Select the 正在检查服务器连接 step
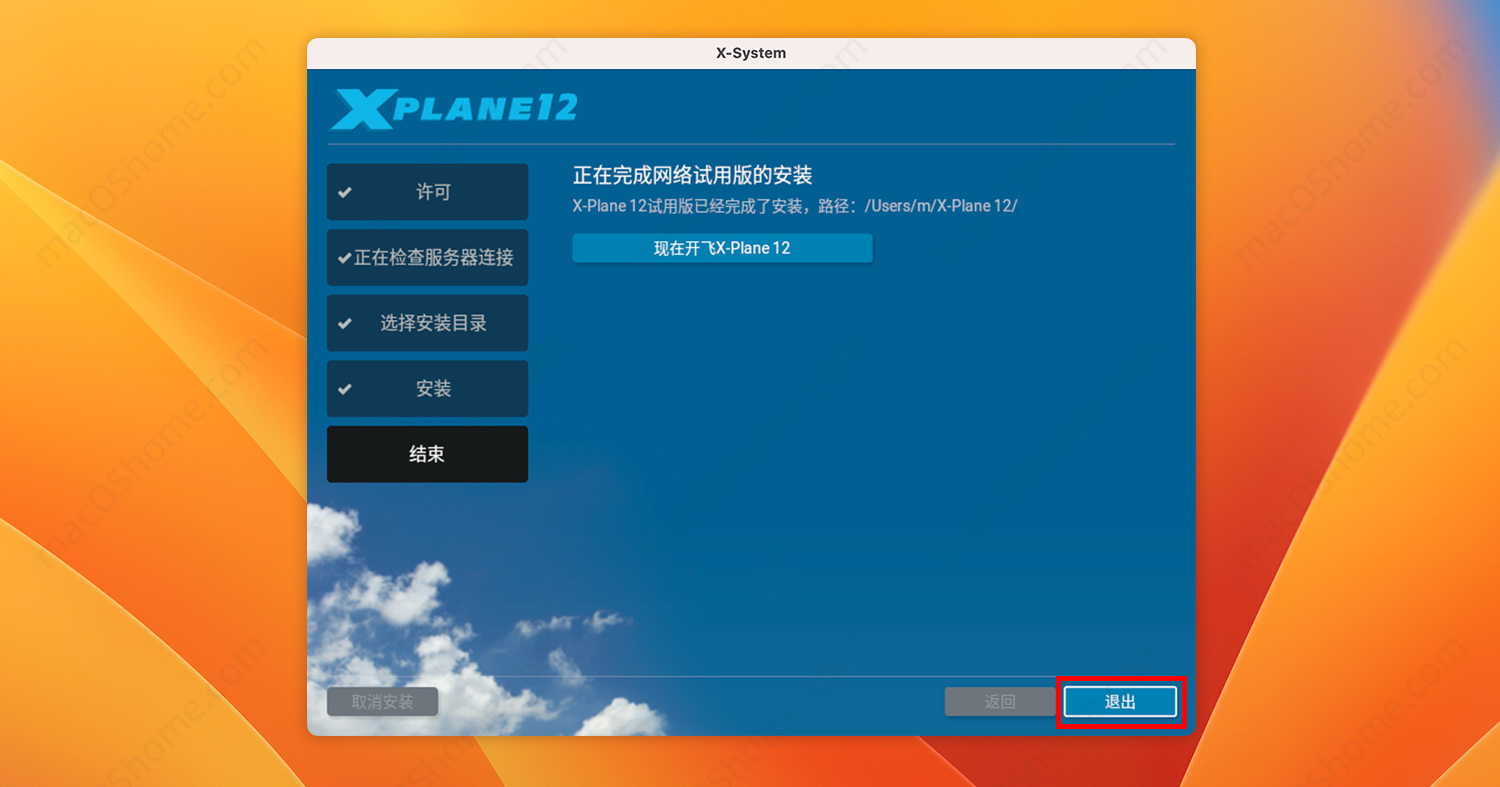 (427, 257)
